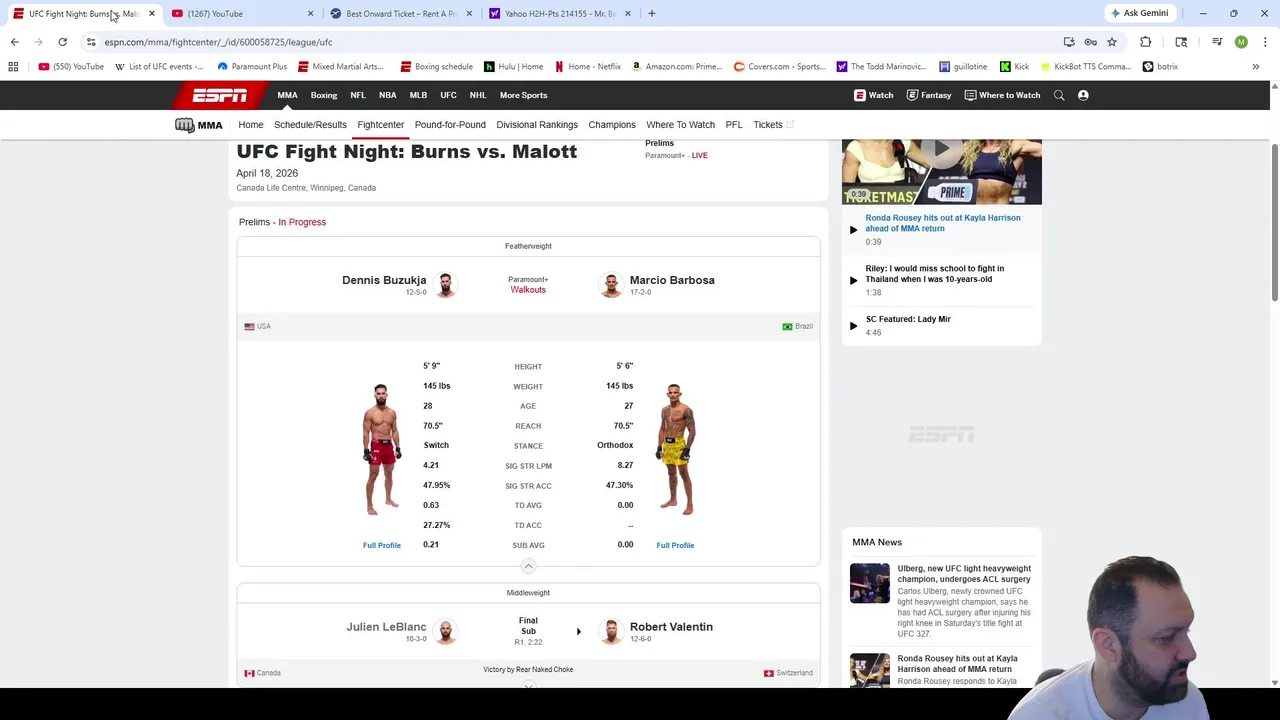Image resolution: width=1280 pixels, height=720 pixels.
Task: Click the Chrome profile avatar
Action: tap(1241, 42)
